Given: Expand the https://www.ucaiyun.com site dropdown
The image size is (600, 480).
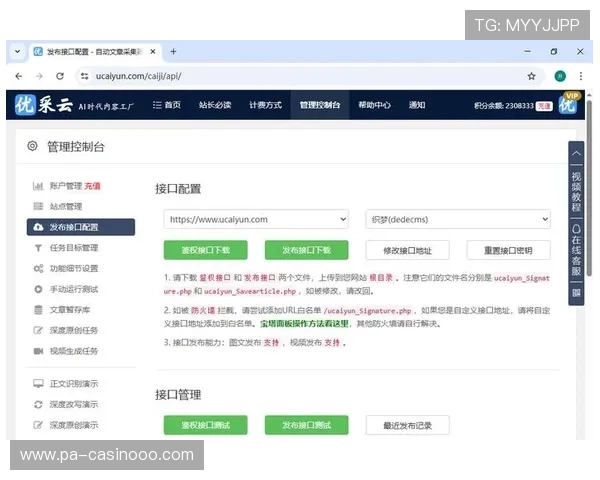Looking at the screenshot, I should (256, 219).
